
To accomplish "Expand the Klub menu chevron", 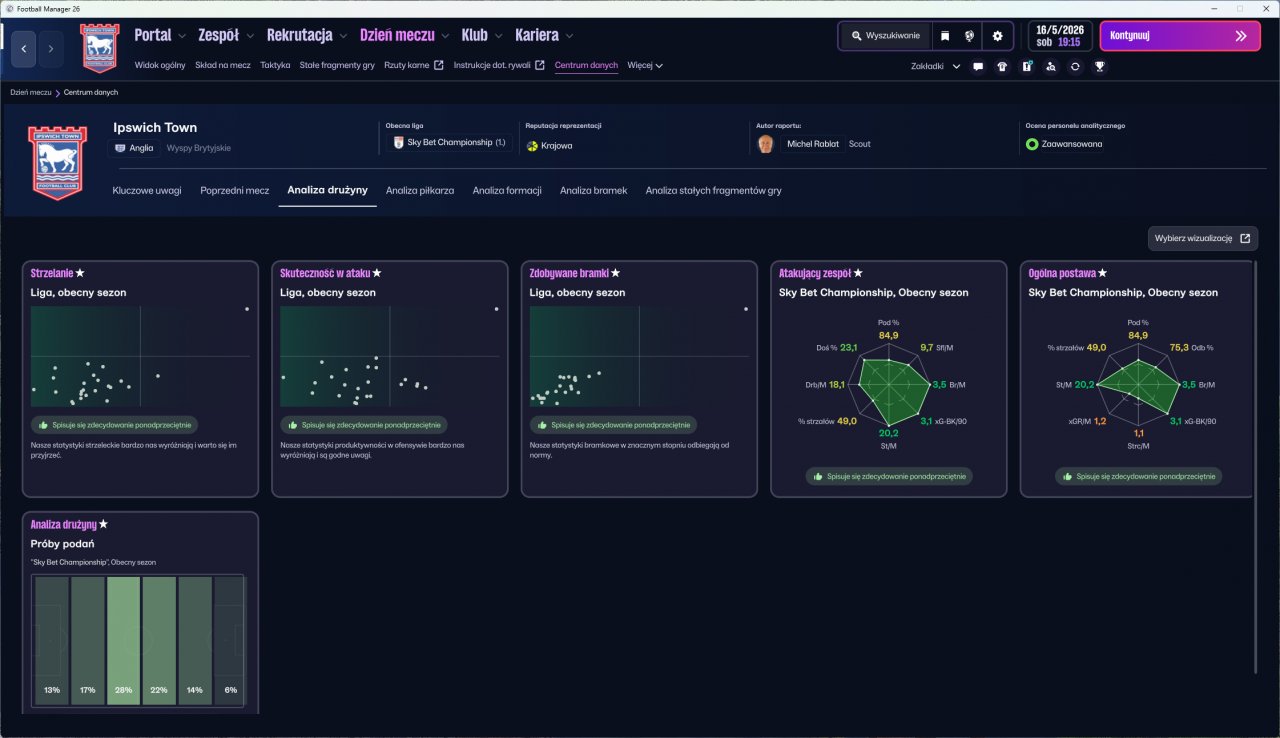I will tap(498, 36).
